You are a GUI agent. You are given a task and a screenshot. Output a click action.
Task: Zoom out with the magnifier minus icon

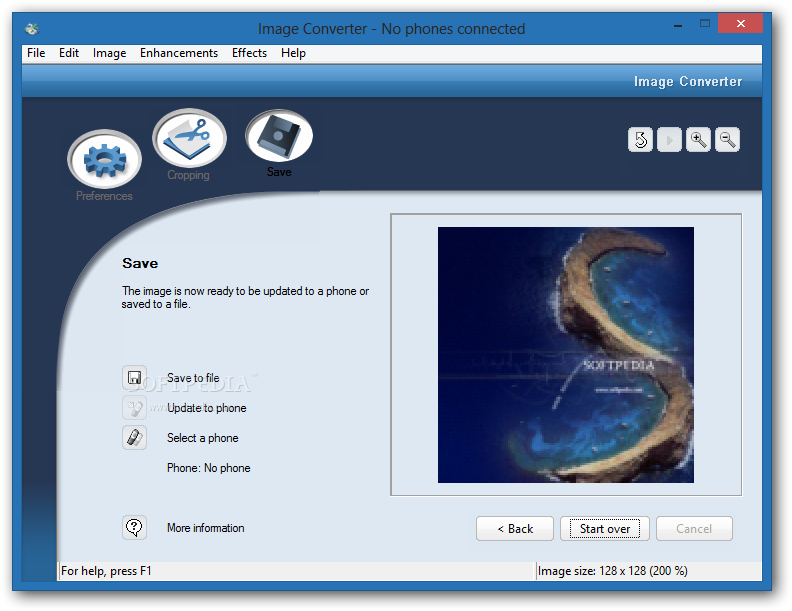tap(727, 140)
